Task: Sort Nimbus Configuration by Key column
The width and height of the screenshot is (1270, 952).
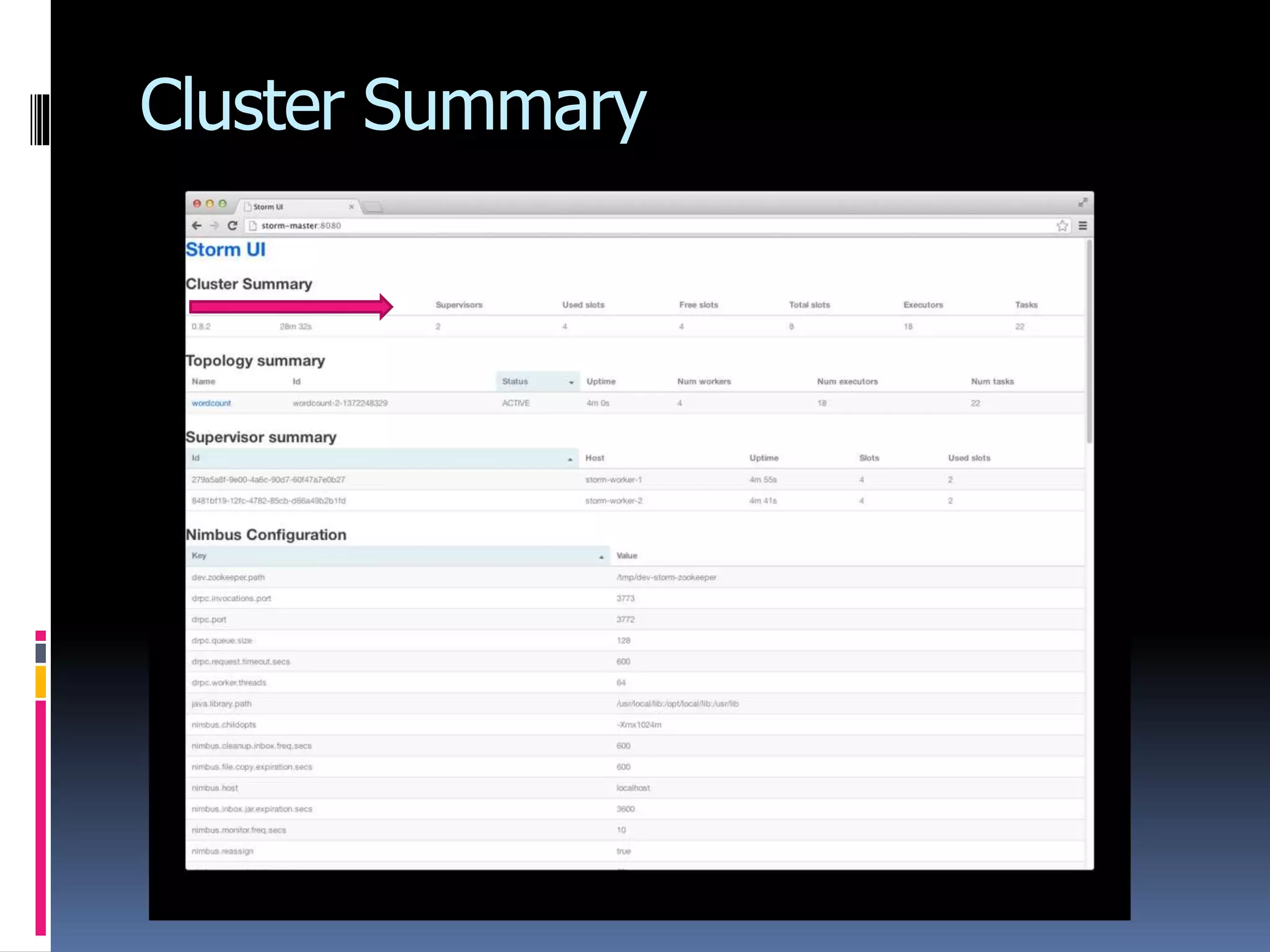Action: point(398,556)
